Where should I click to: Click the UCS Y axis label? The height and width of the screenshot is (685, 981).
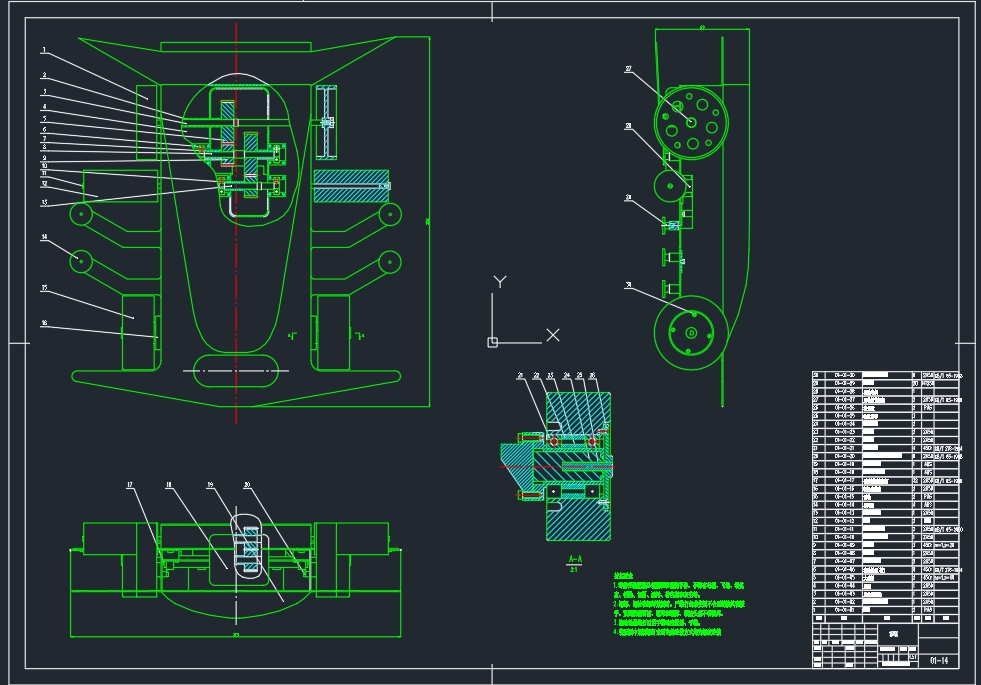click(500, 282)
